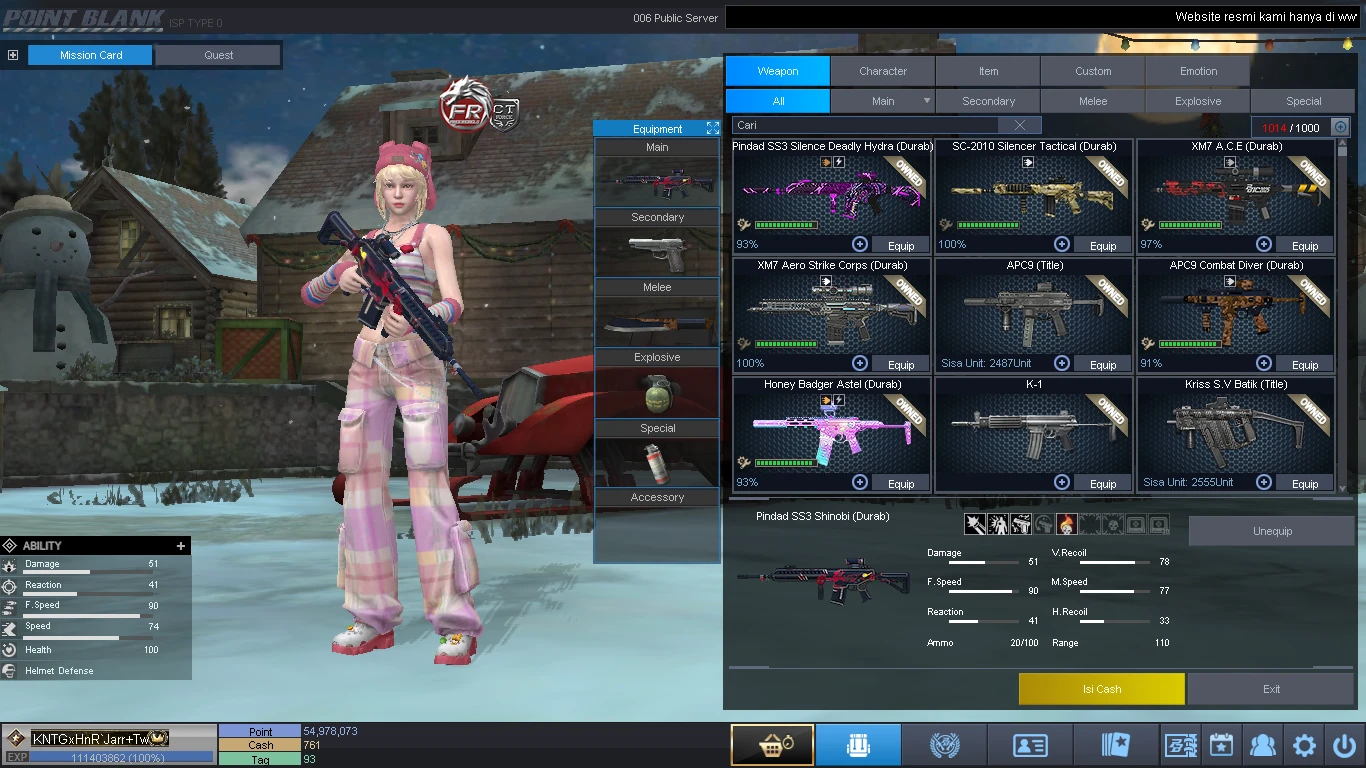
Task: Select the Main weapon equipment slot
Action: [x=657, y=182]
